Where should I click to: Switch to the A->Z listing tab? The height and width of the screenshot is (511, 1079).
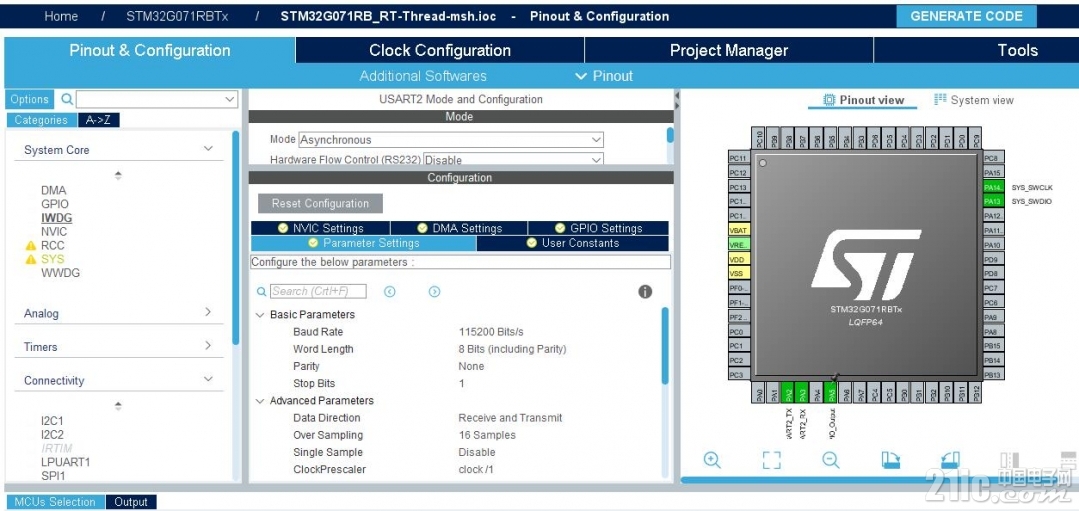(x=98, y=120)
